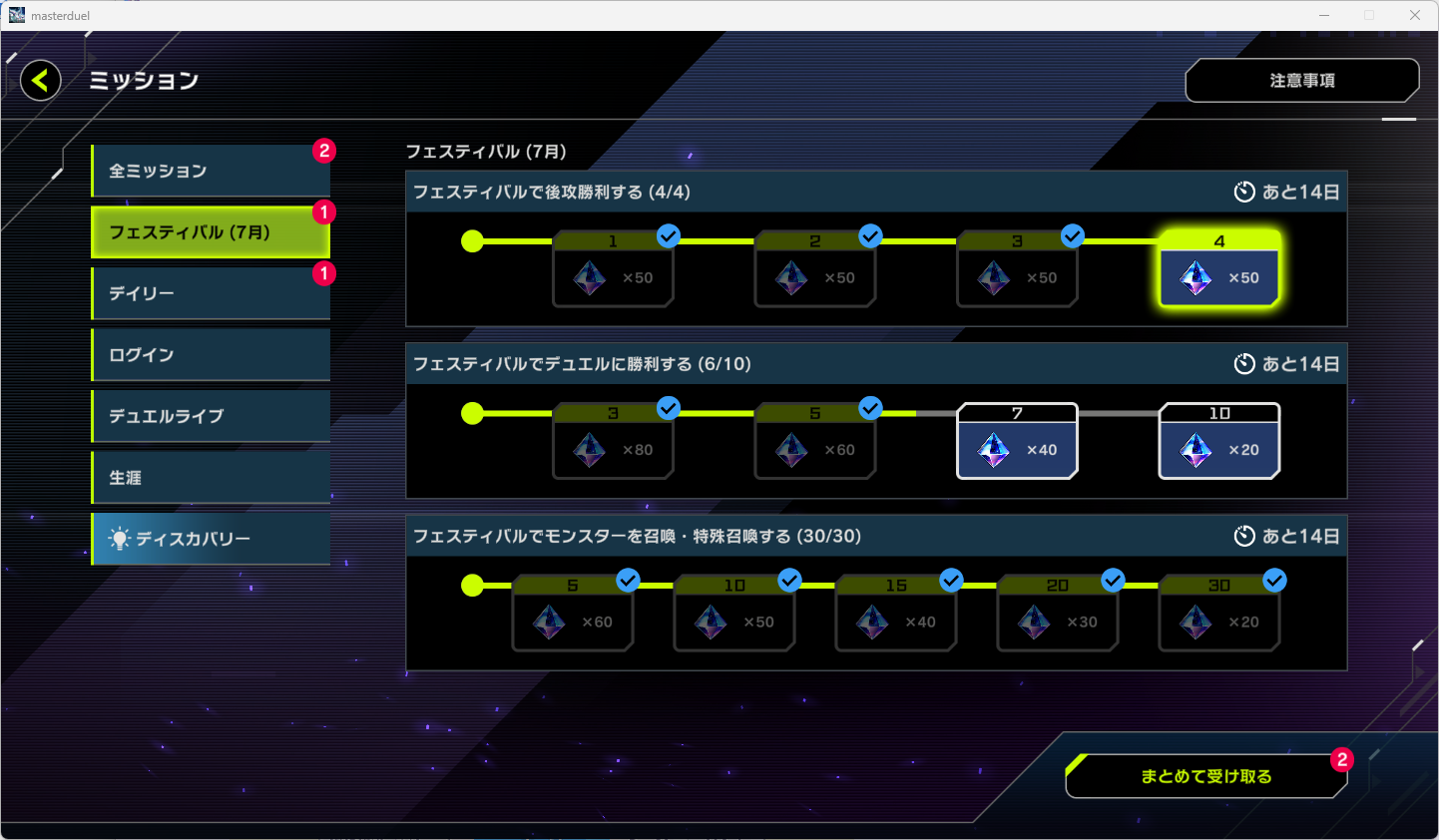
Task: Switch to the デュエルライブ tab
Action: (211, 416)
